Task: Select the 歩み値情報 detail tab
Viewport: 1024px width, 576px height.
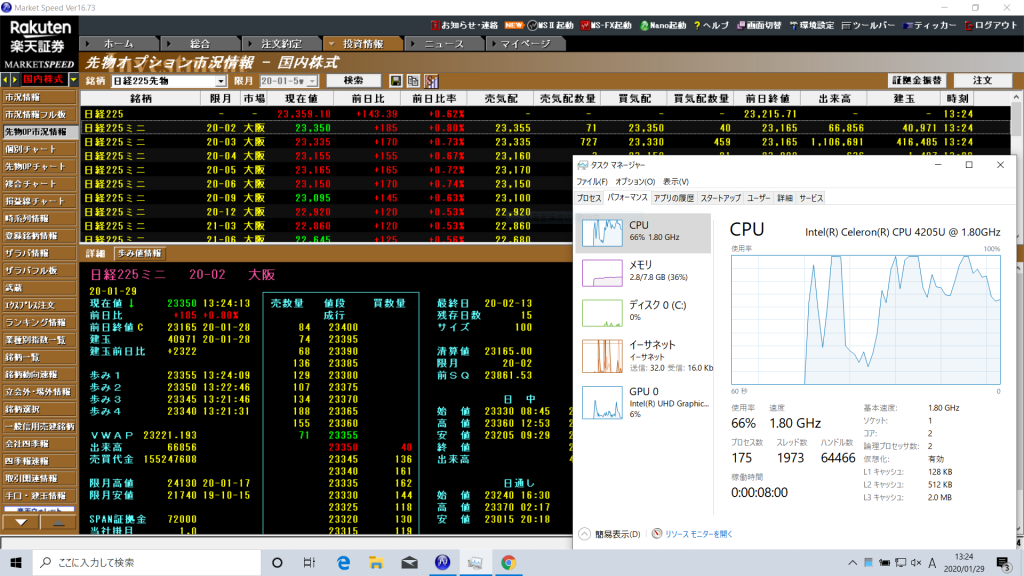Action: (139, 253)
